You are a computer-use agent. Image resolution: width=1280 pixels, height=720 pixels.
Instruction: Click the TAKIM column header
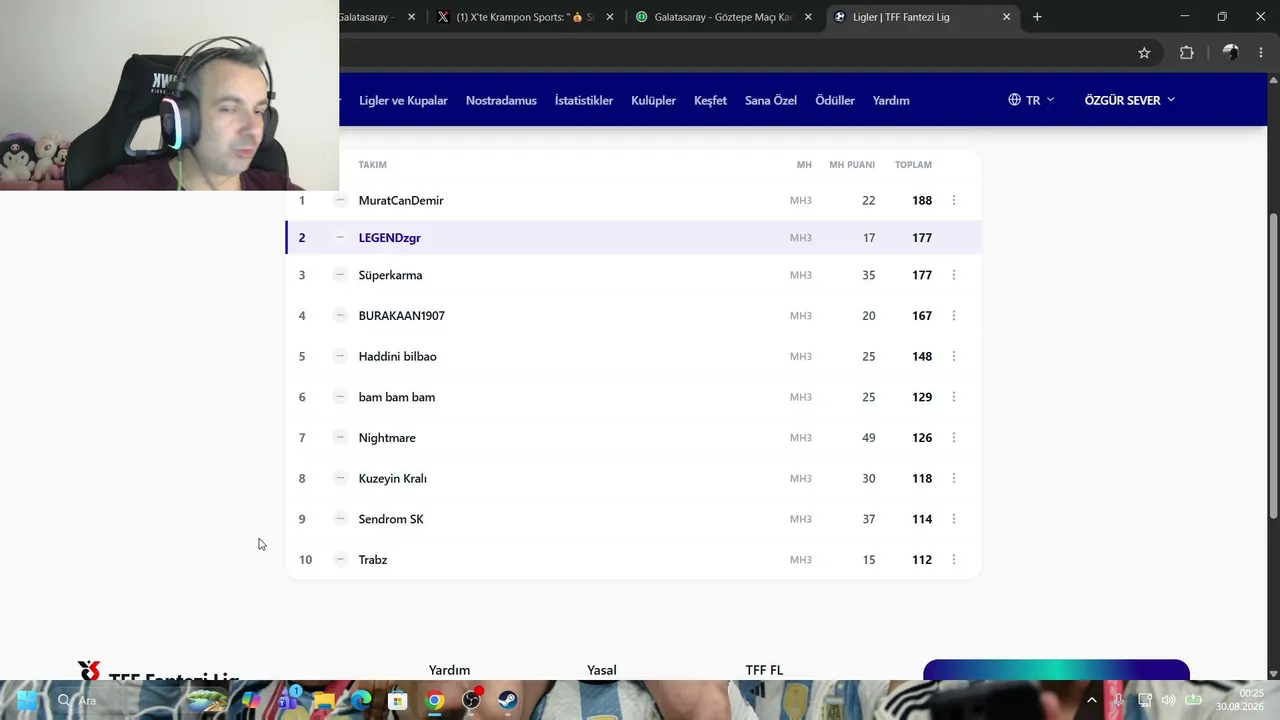pyautogui.click(x=372, y=165)
